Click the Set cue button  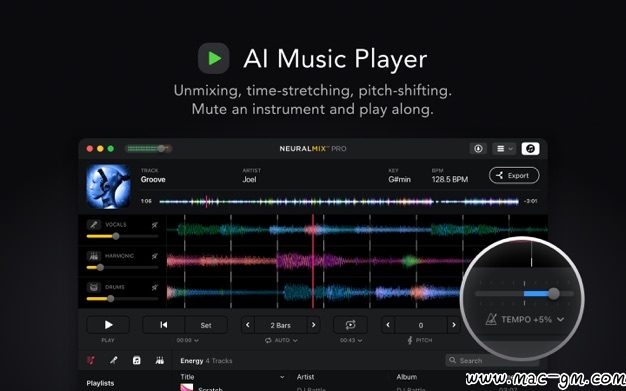click(x=206, y=325)
